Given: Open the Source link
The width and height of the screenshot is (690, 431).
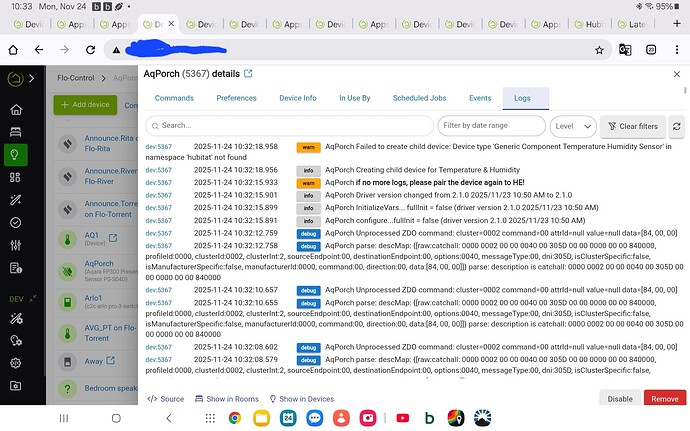Looking at the screenshot, I should click(x=166, y=399).
